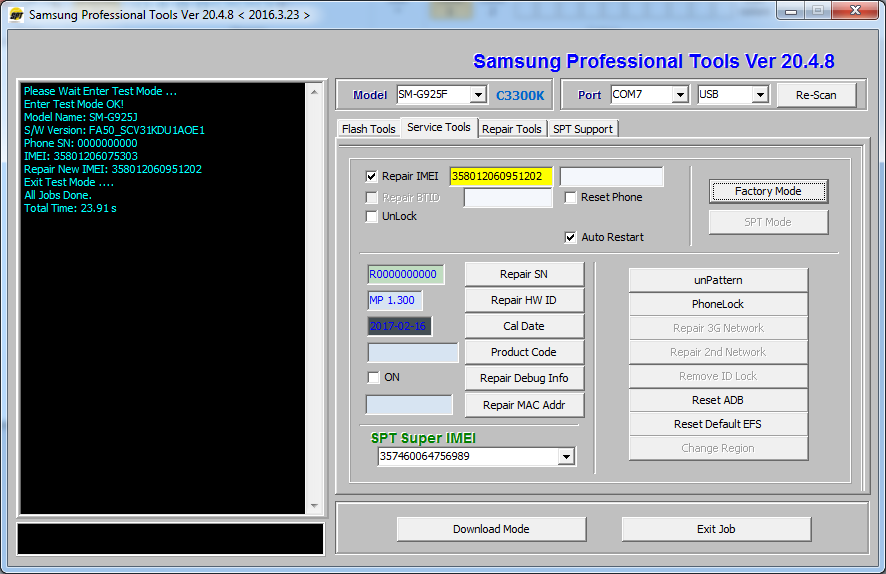
Task: Click log line 'Model Name: SM-G925J'
Action: (80, 117)
